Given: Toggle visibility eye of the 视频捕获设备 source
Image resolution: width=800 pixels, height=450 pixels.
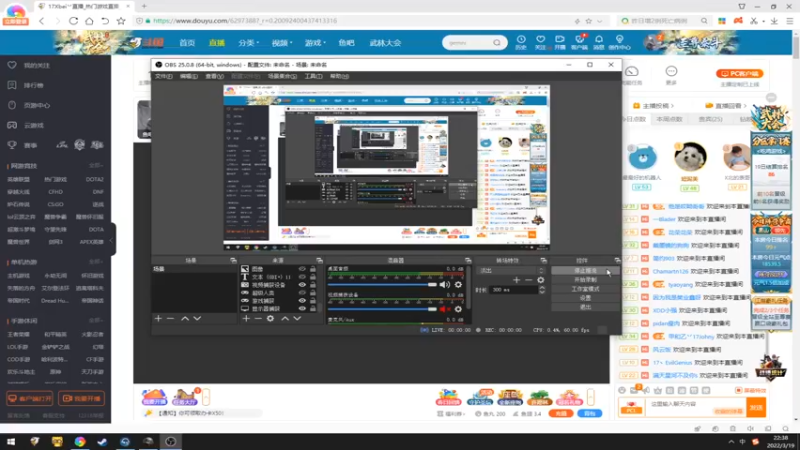Looking at the screenshot, I should [x=302, y=285].
